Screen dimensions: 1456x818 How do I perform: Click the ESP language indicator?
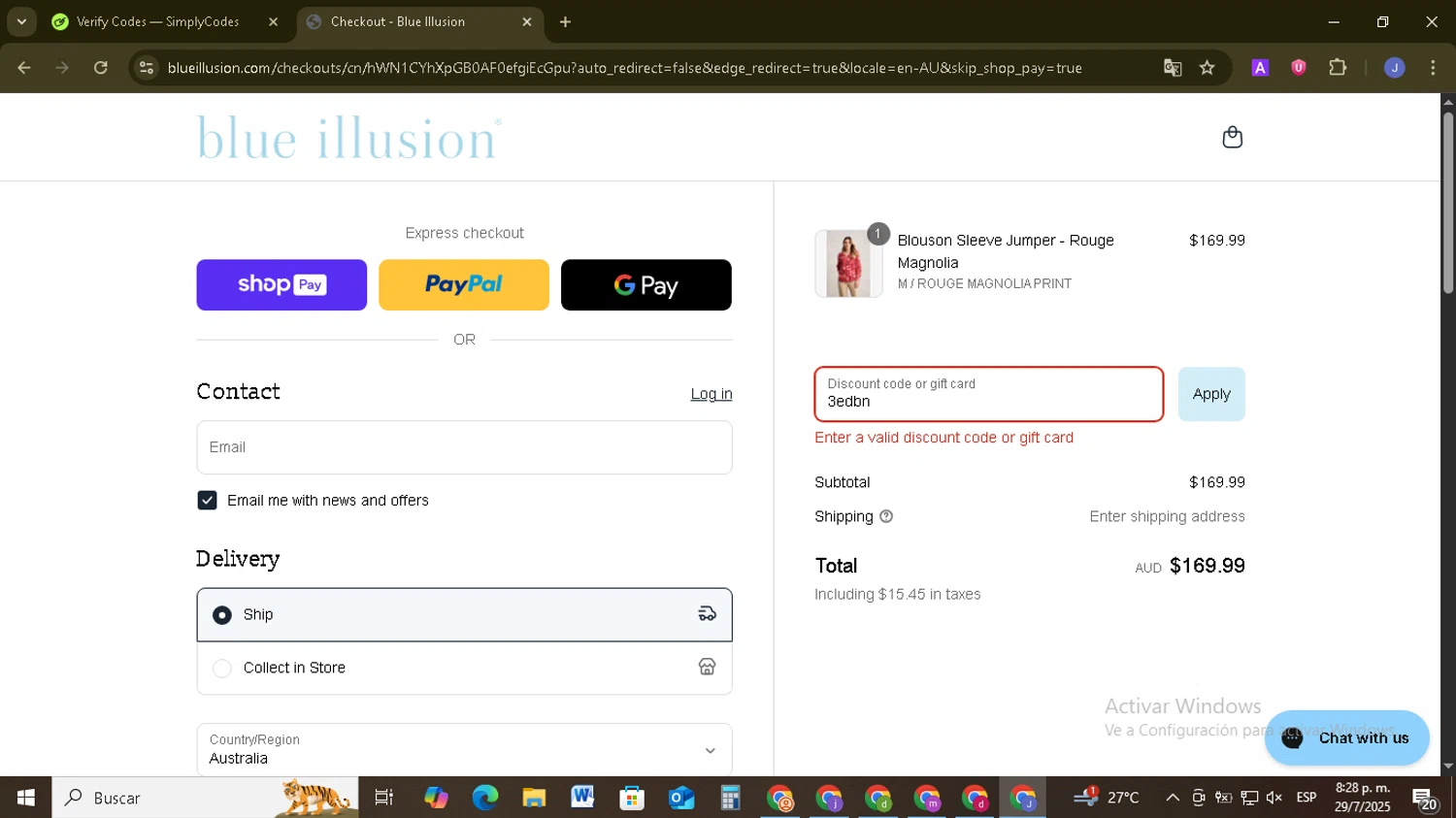[x=1307, y=798]
